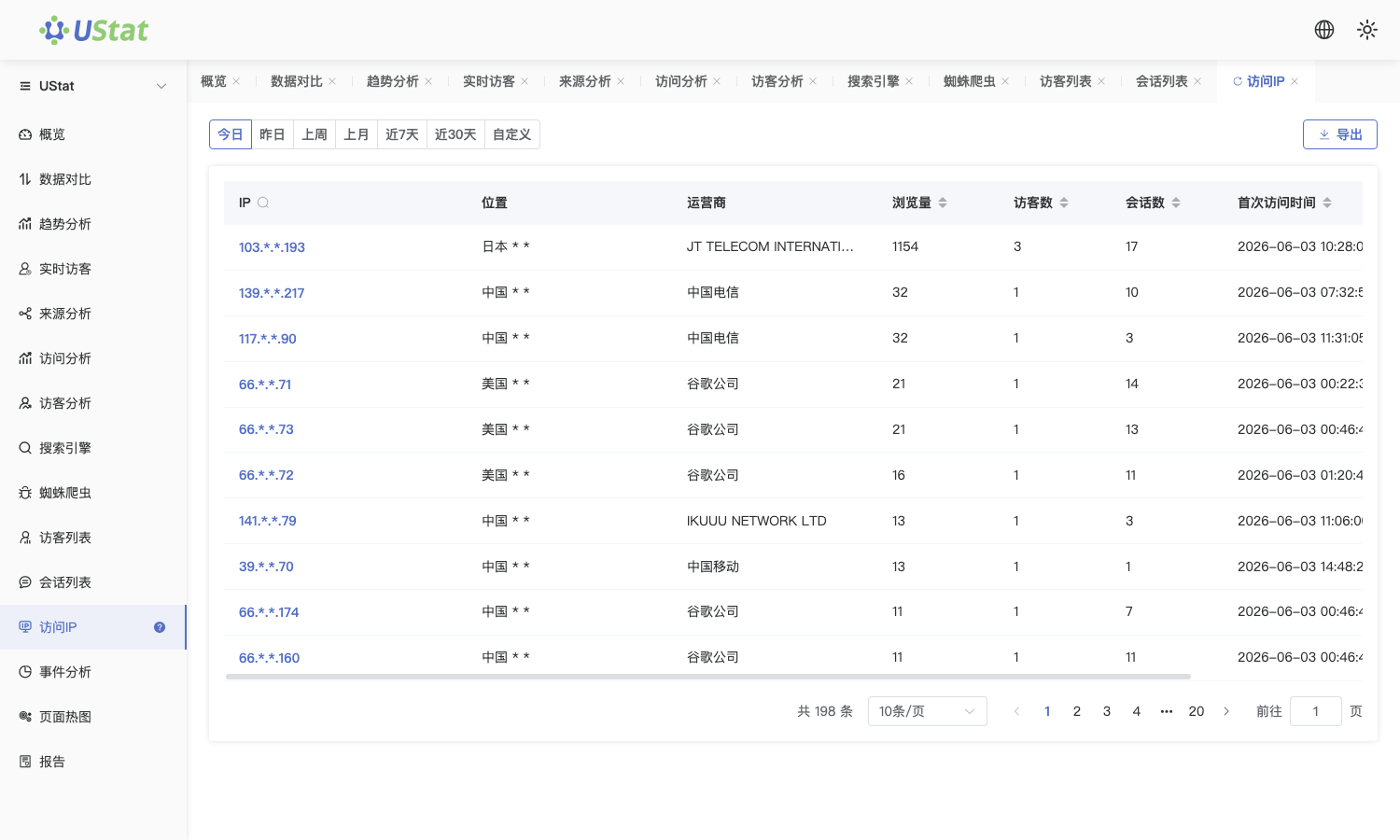Switch to the 实时访客 tab
This screenshot has height=840, width=1400.
click(489, 81)
